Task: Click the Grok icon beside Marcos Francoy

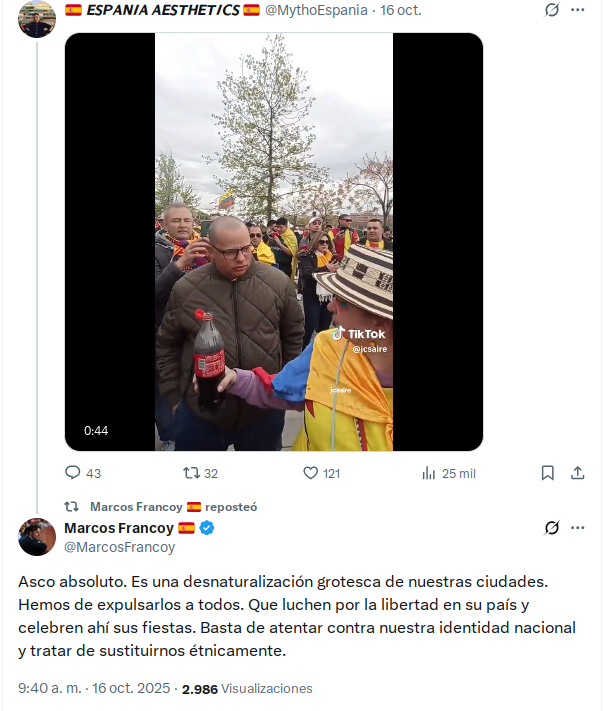Action: (551, 528)
